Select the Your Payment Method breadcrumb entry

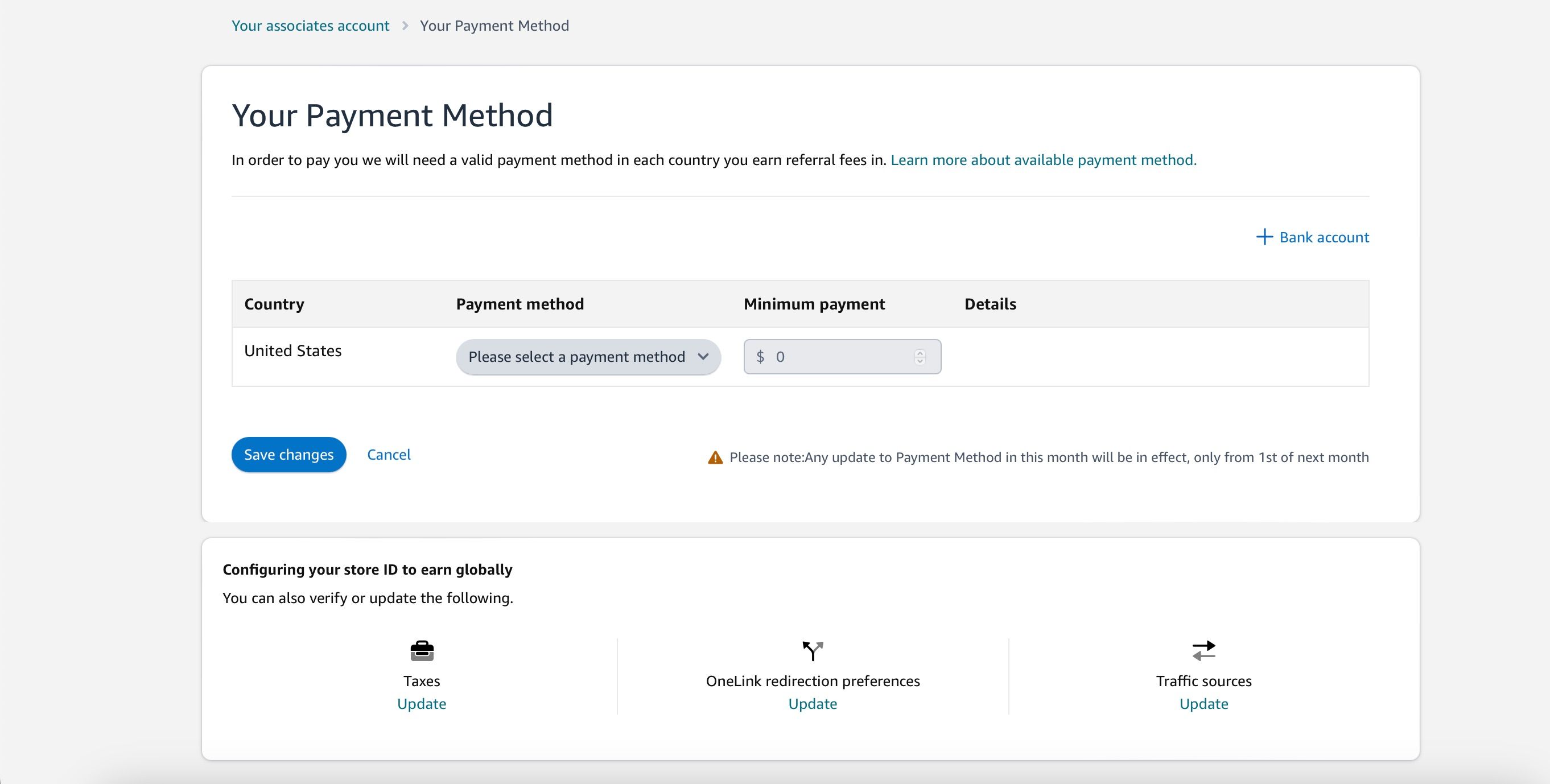[494, 25]
